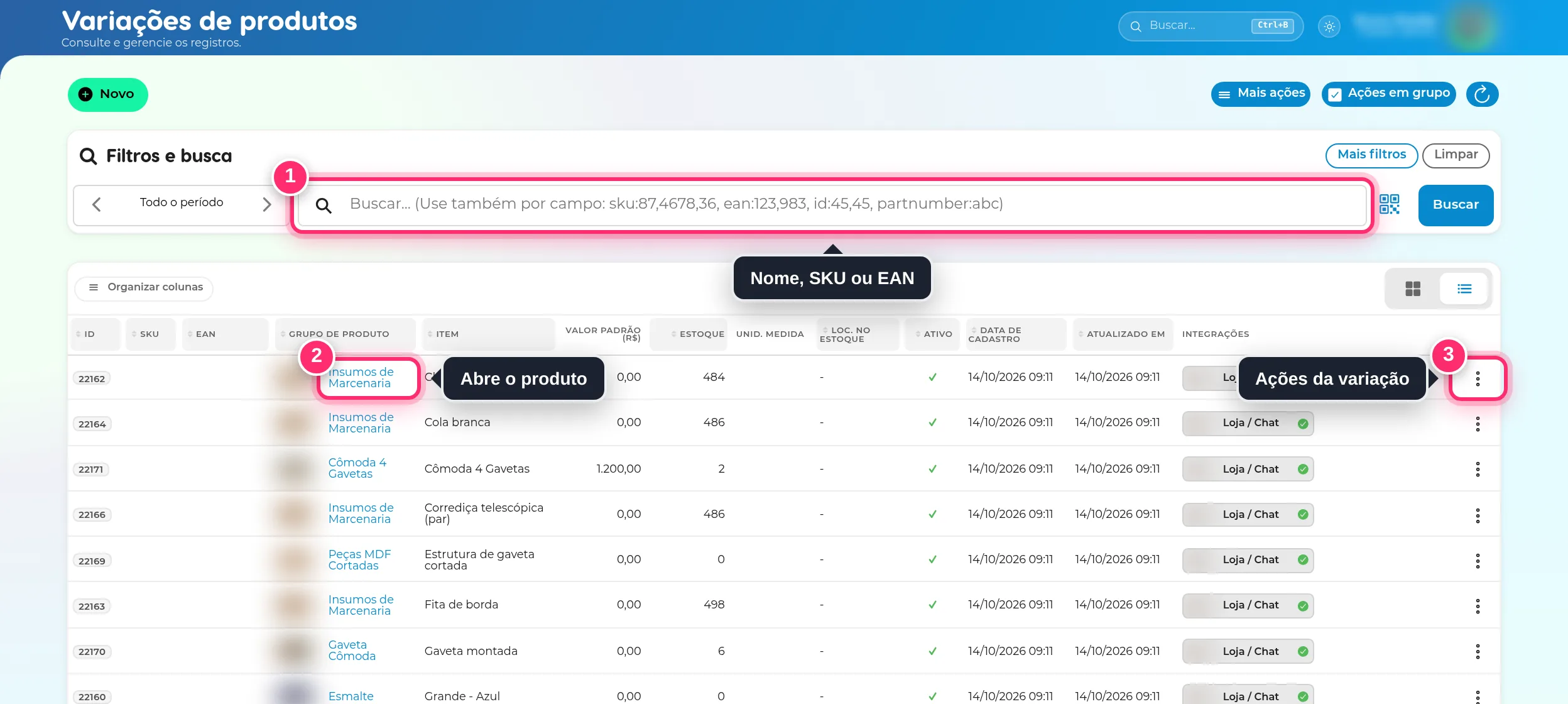Open Mais filtros options

[1371, 155]
